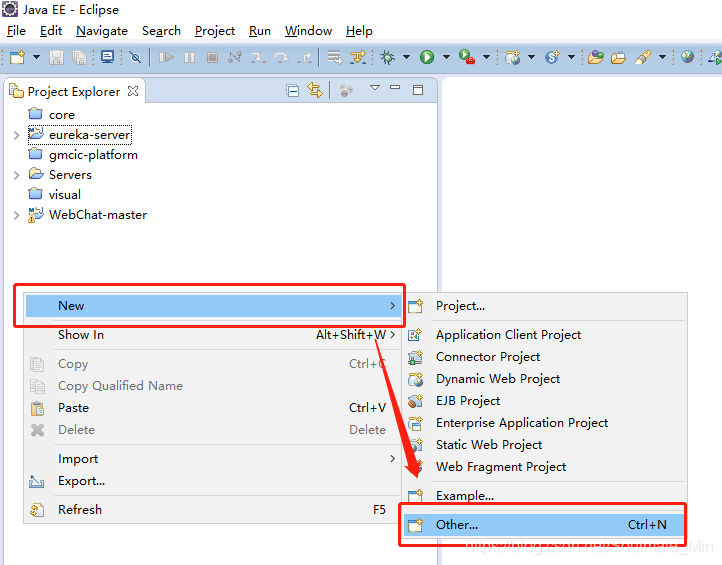Toggle Link with Editor in Project Explorer

315,90
